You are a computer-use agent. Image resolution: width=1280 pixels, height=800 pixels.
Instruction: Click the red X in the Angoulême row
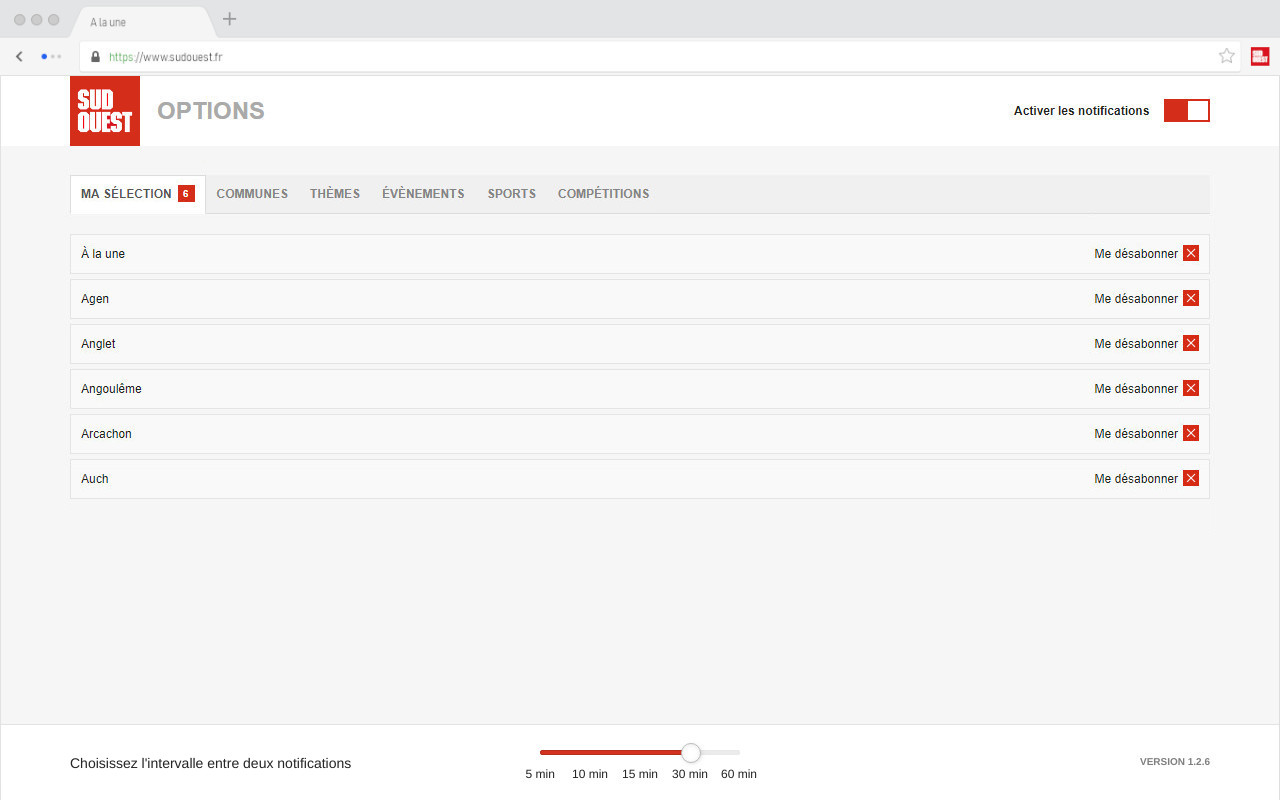[1191, 388]
